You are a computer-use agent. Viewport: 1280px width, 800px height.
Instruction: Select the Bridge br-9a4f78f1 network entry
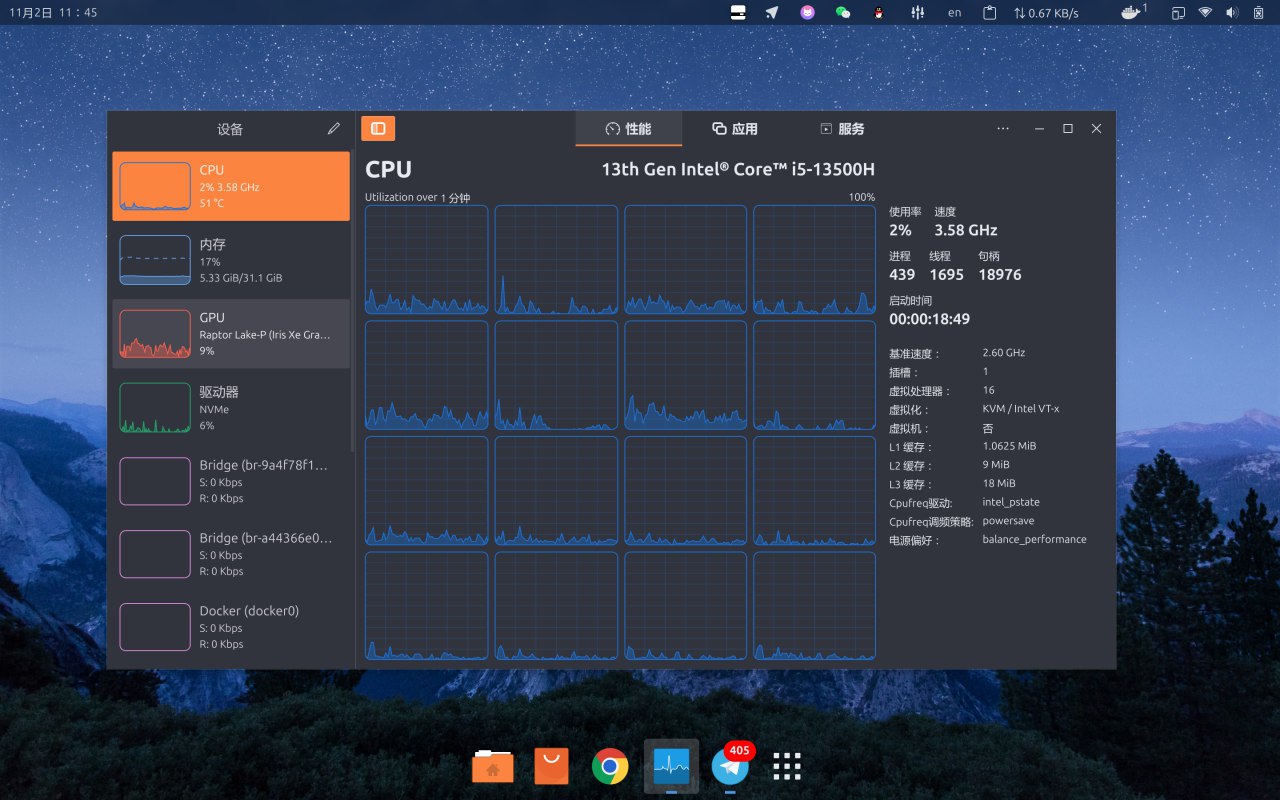(230, 481)
